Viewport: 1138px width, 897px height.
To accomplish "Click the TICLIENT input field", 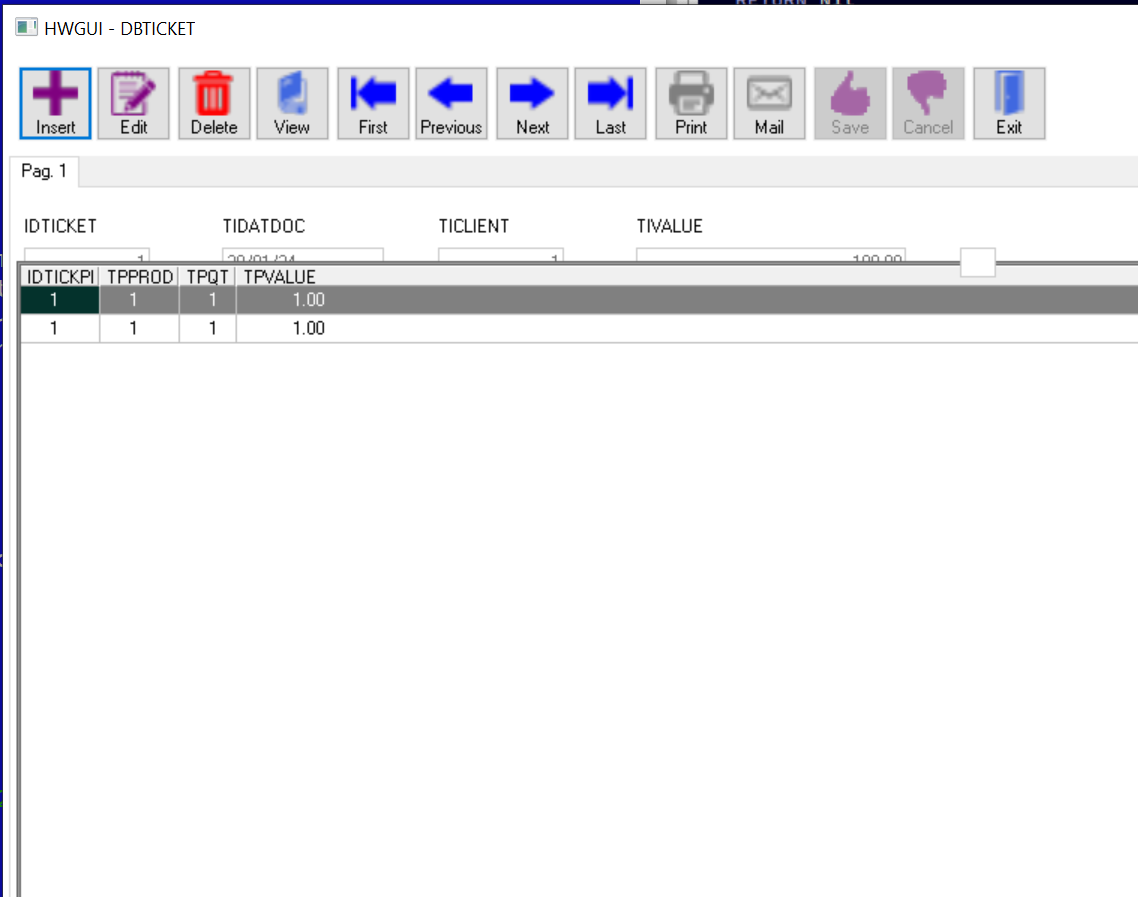I will click(x=501, y=255).
